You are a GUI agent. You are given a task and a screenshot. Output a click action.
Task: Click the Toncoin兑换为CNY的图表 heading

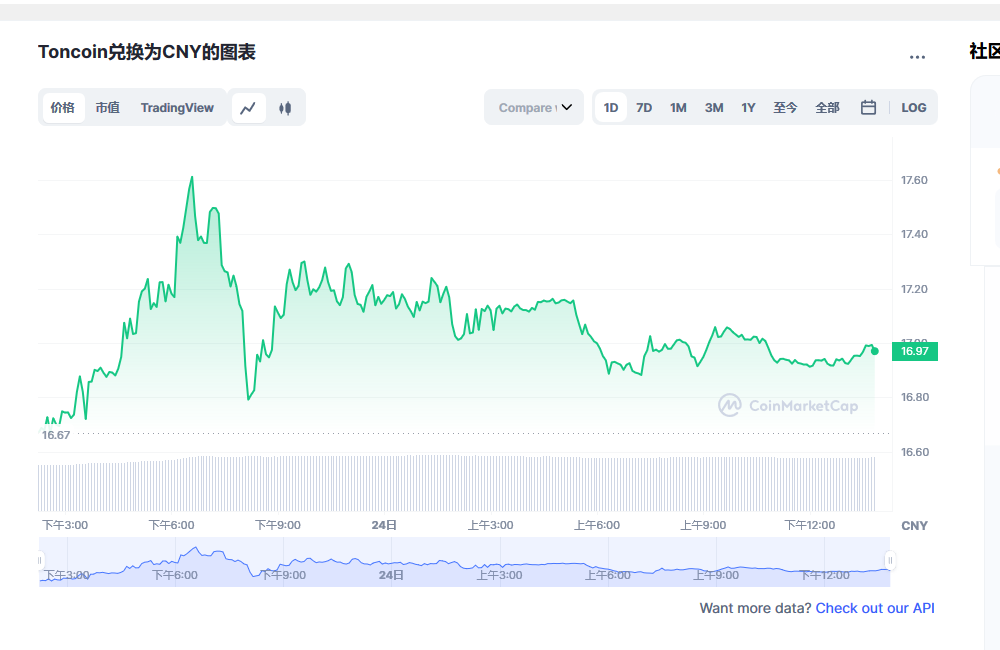[147, 52]
